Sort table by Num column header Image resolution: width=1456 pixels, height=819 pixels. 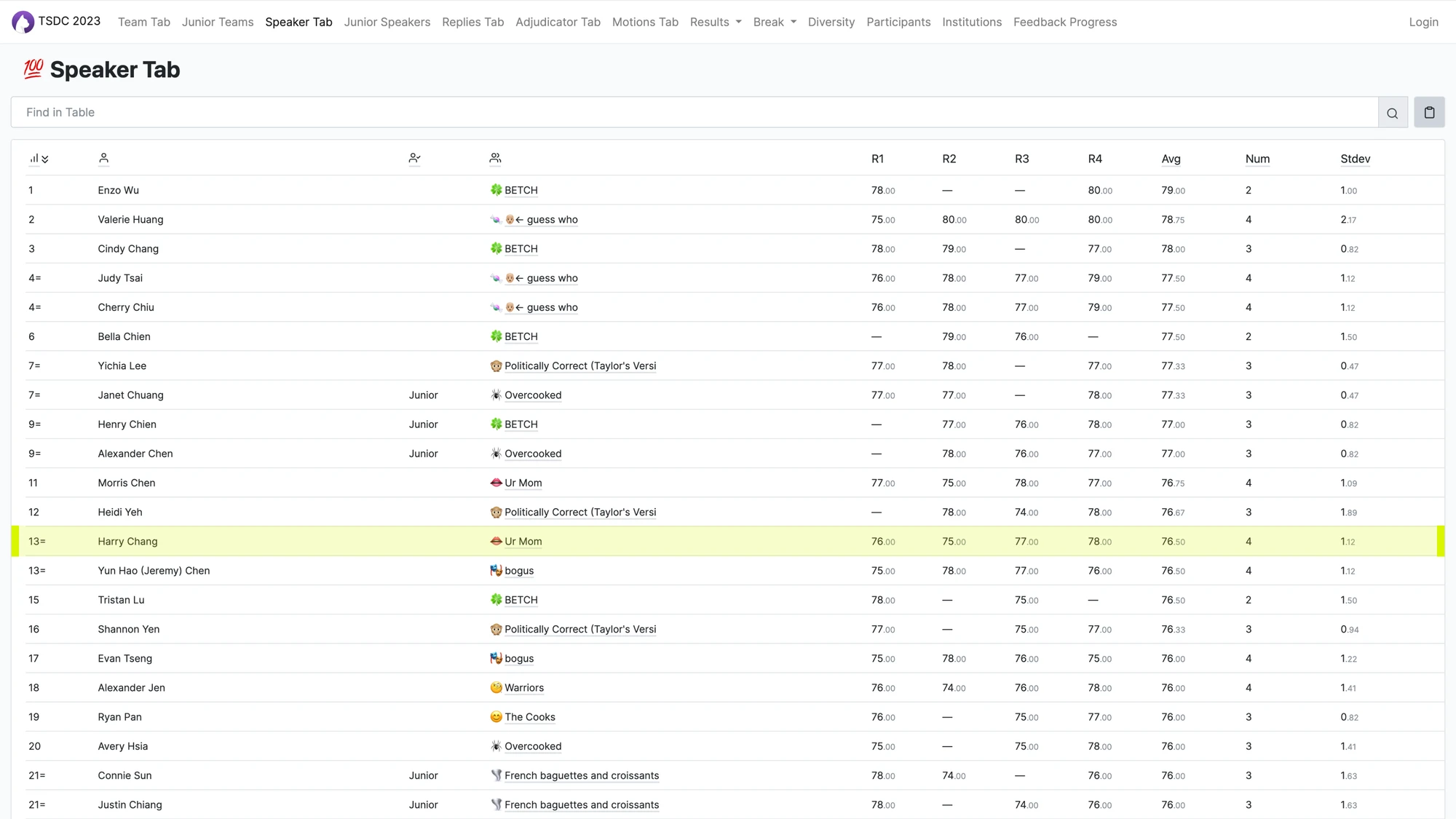coord(1257,159)
